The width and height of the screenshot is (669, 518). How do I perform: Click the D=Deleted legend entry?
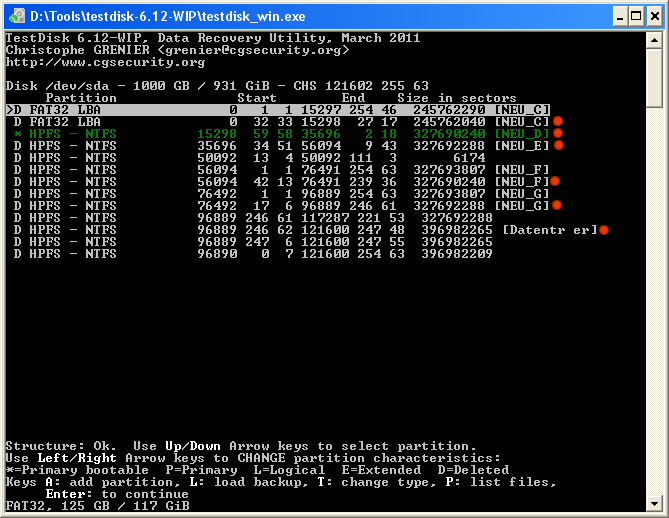[473, 470]
